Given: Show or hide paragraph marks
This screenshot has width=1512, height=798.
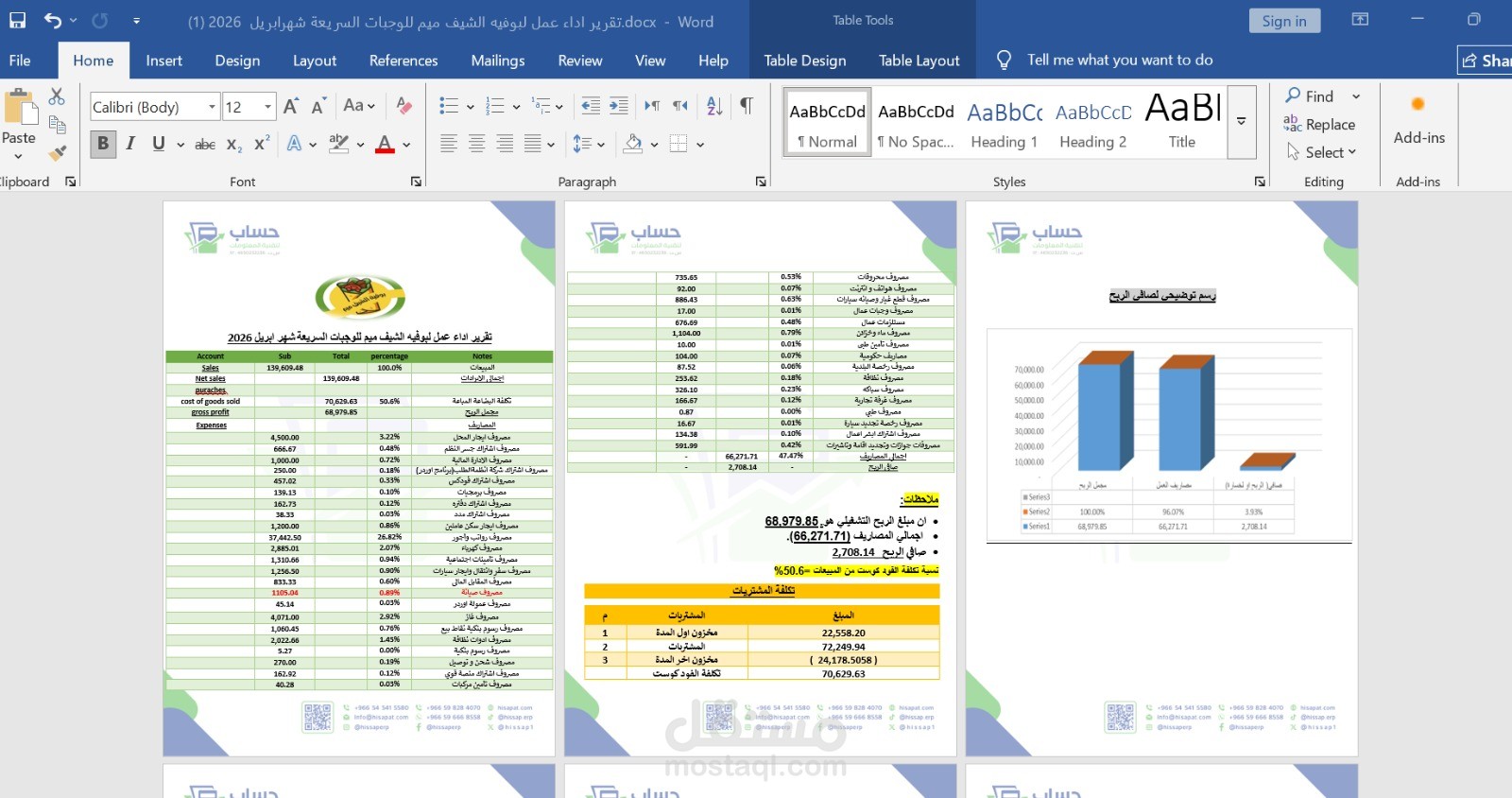Looking at the screenshot, I should point(747,106).
